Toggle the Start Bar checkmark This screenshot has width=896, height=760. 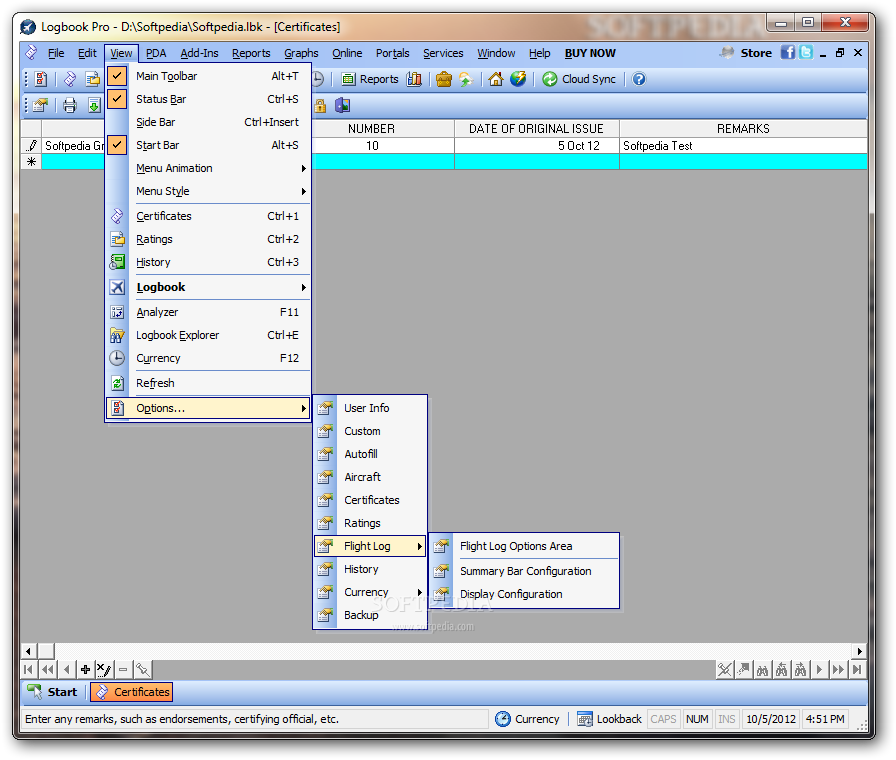tap(117, 145)
